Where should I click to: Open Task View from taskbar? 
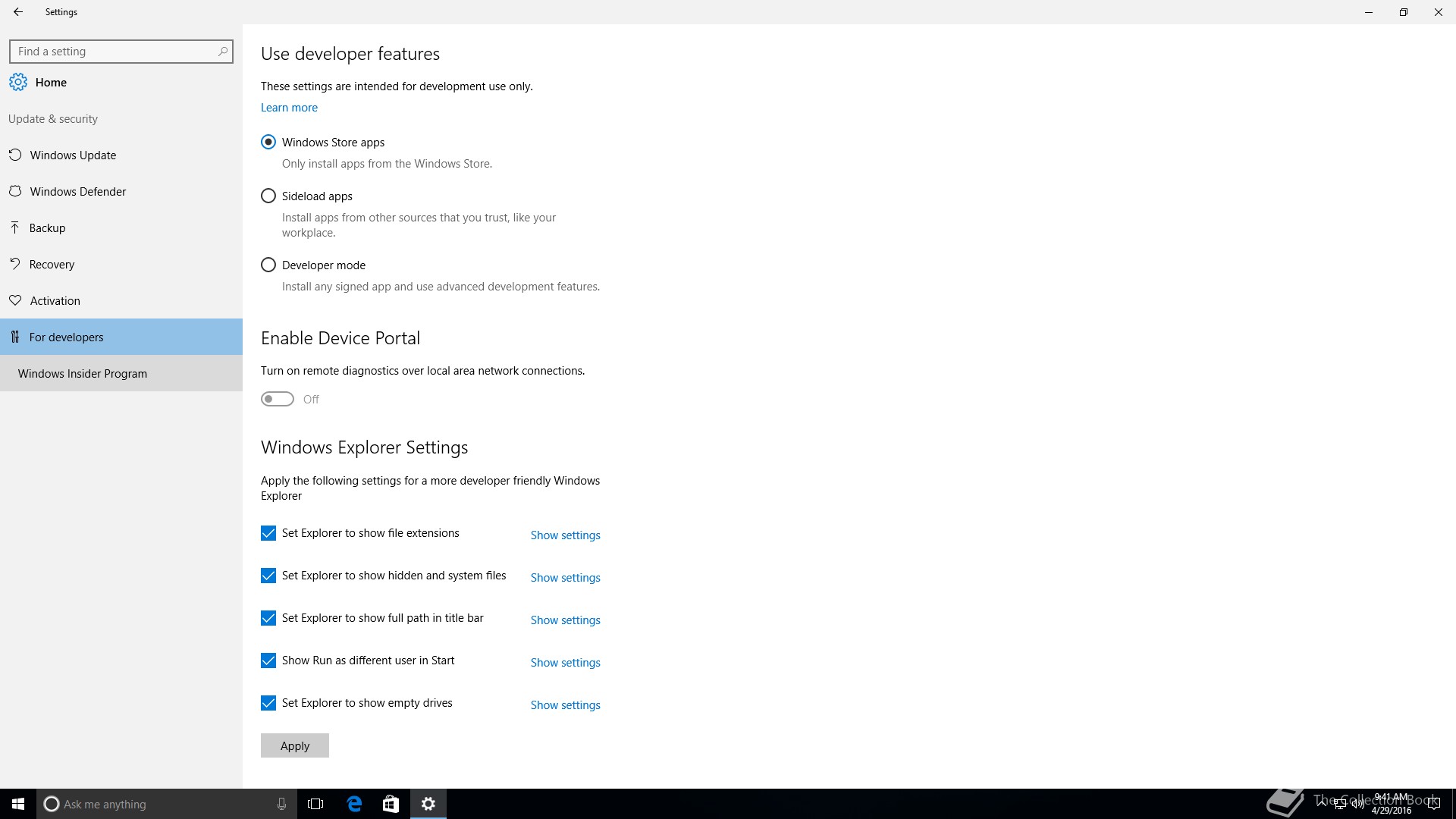[315, 804]
